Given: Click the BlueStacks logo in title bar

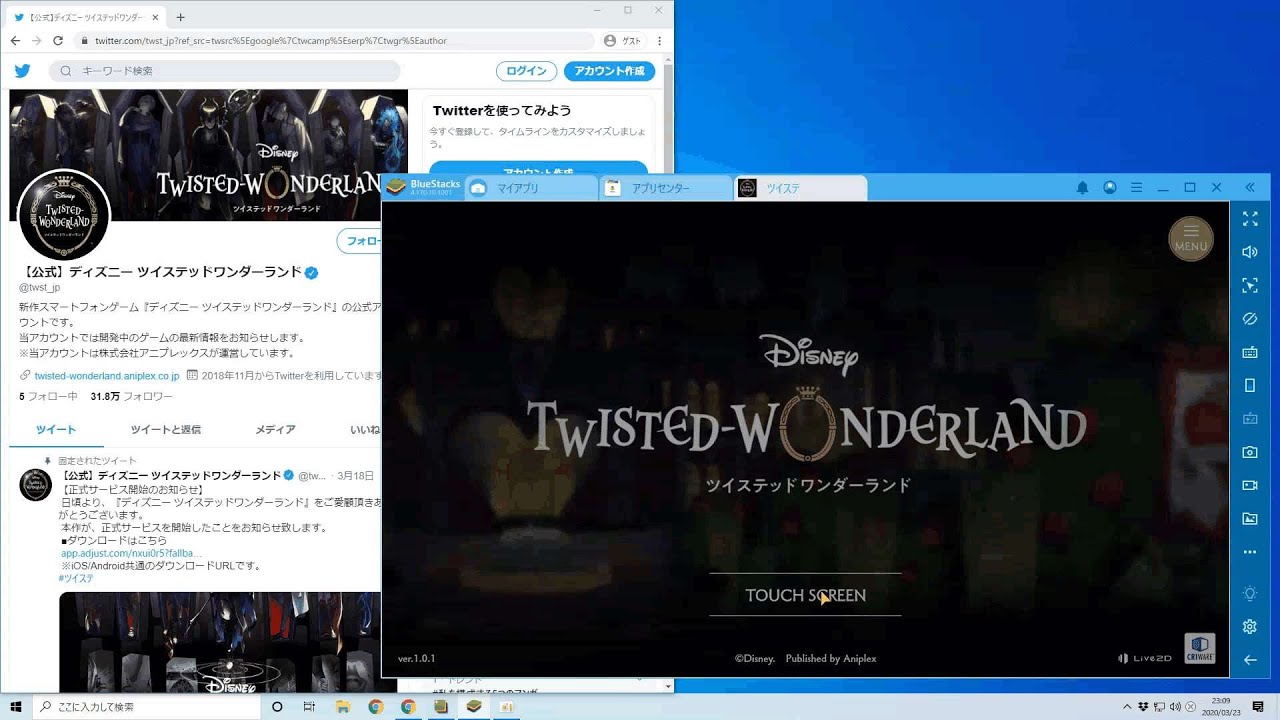Looking at the screenshot, I should click(397, 187).
